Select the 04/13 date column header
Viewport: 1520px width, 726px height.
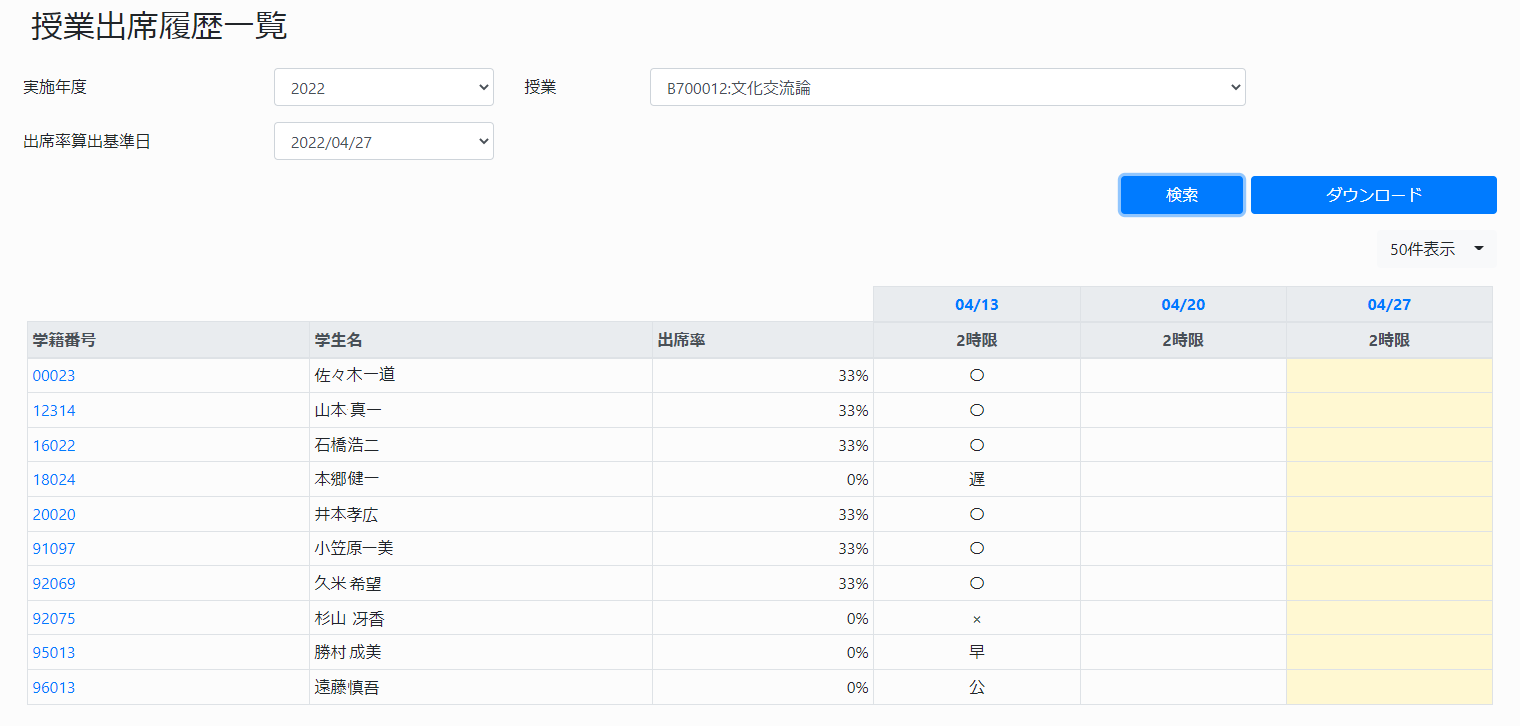tap(976, 303)
